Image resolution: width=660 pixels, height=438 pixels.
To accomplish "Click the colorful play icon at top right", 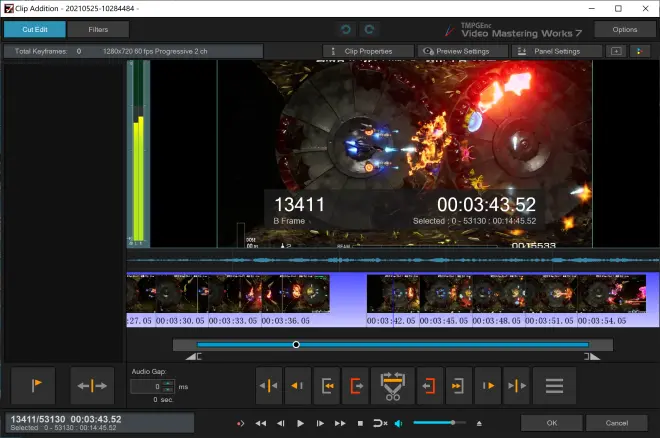I will pyautogui.click(x=640, y=51).
